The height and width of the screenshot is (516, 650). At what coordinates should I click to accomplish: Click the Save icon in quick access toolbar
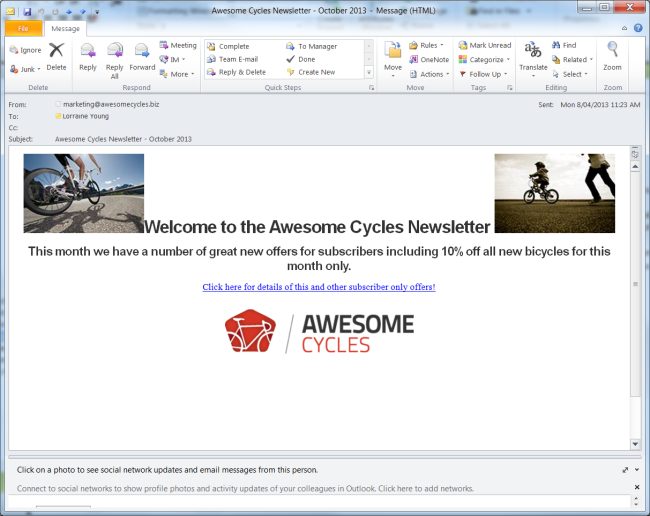click(27, 12)
